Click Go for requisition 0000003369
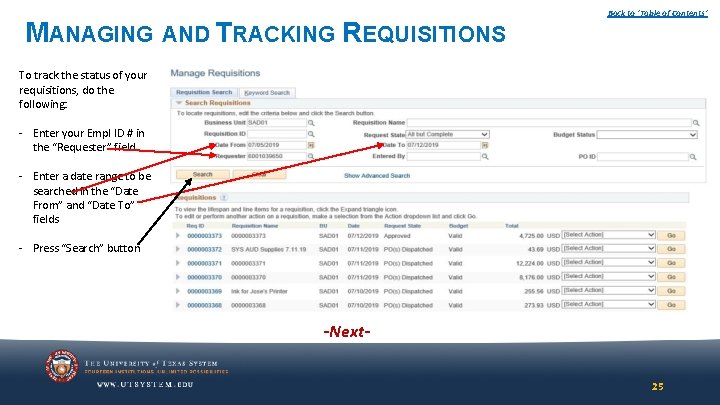 click(671, 291)
